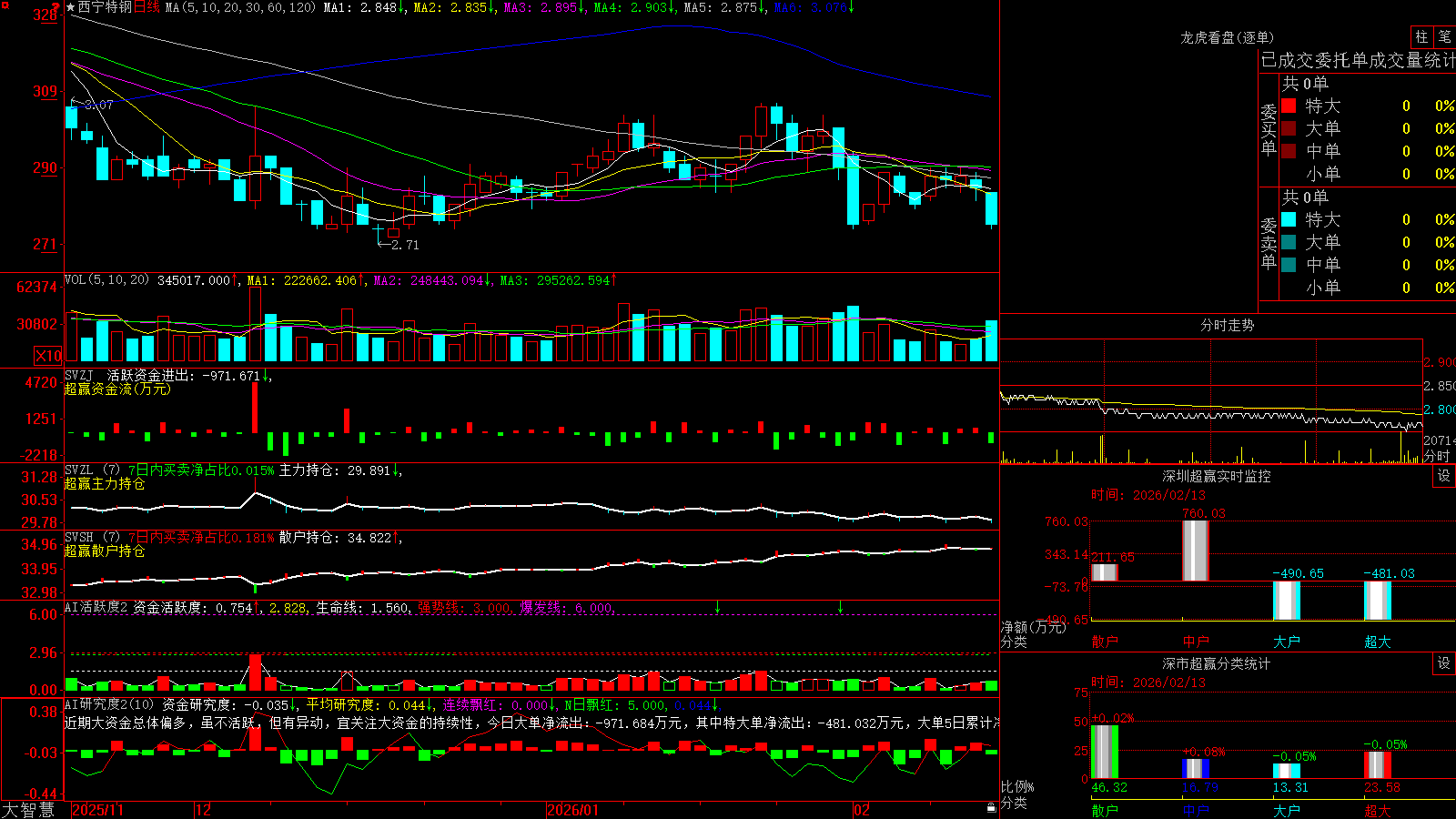The image size is (1456, 819).
Task: Click the 超赢主力持仓 label
Action: [x=105, y=483]
